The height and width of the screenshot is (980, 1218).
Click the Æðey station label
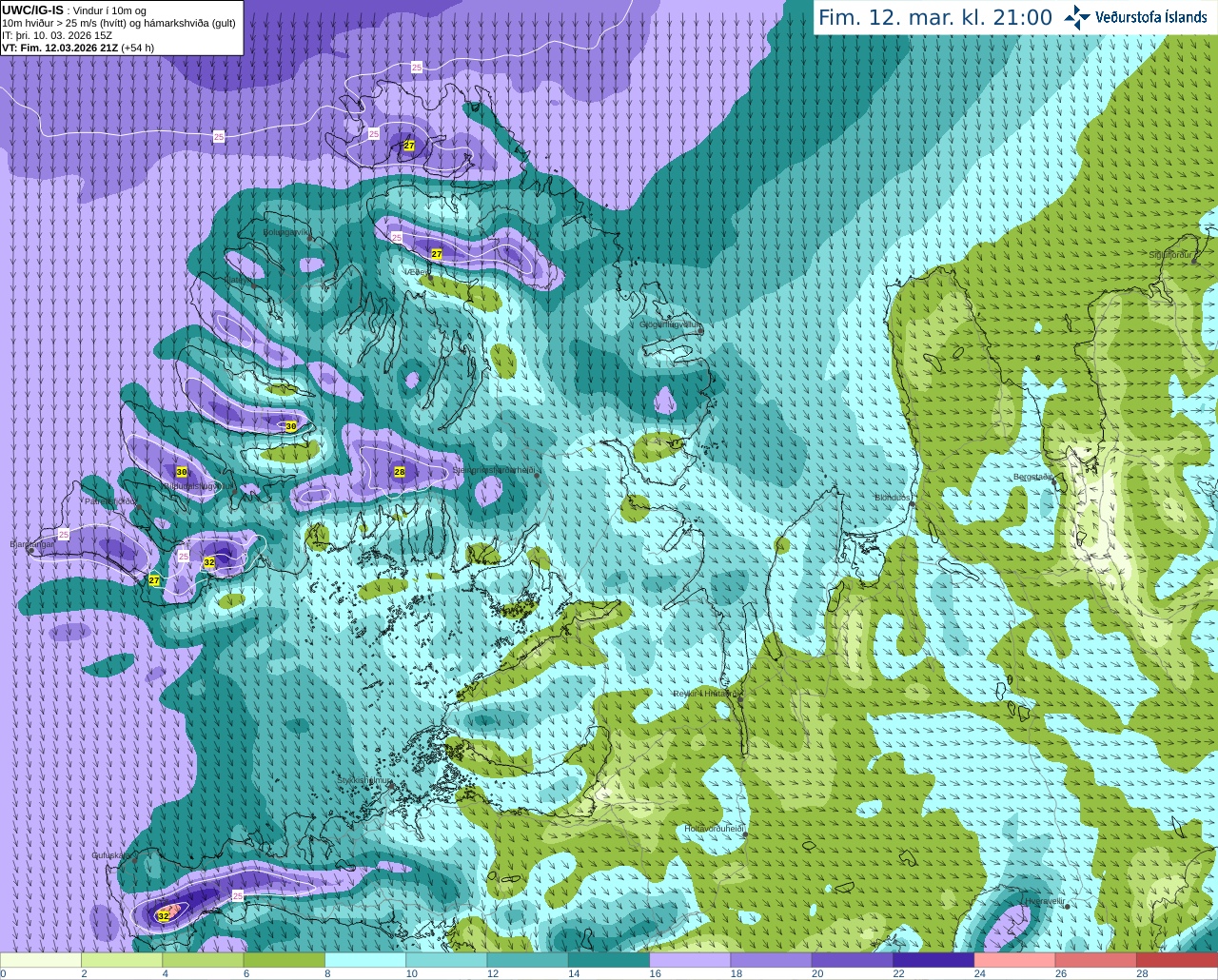point(416,272)
